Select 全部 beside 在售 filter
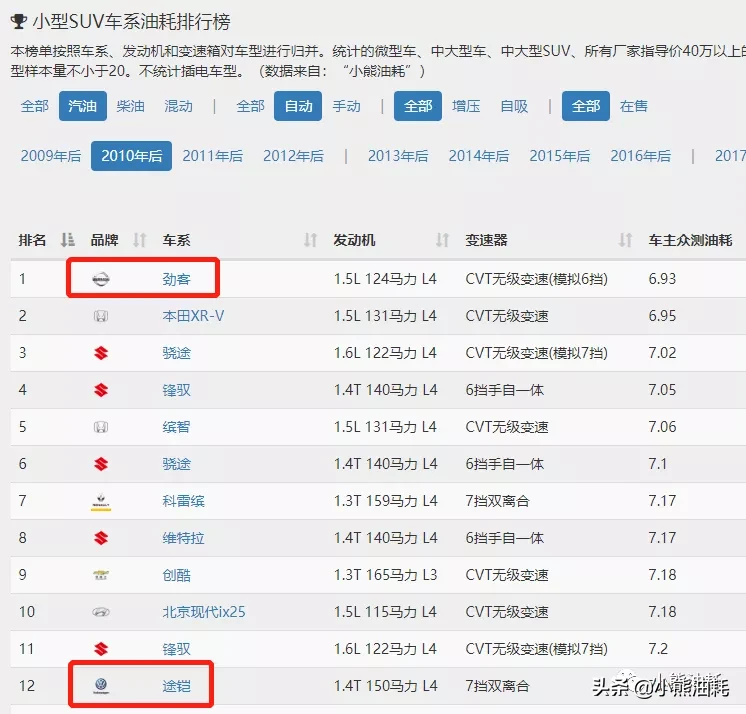The image size is (746, 714). click(x=586, y=106)
